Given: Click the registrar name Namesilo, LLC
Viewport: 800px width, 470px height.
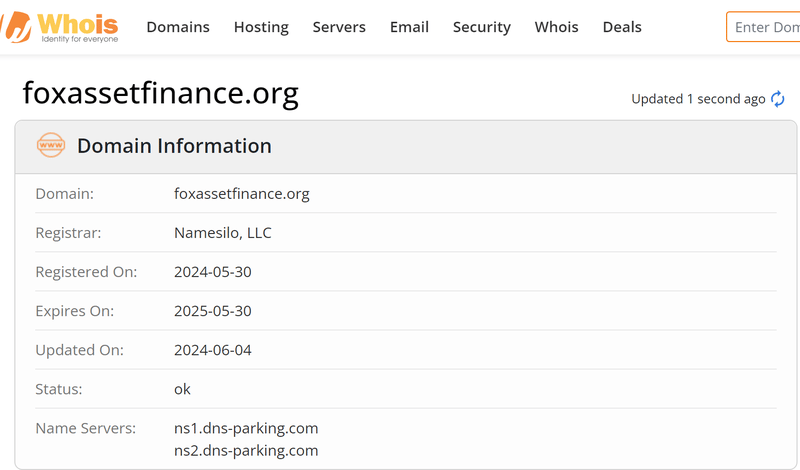Looking at the screenshot, I should pos(223,233).
